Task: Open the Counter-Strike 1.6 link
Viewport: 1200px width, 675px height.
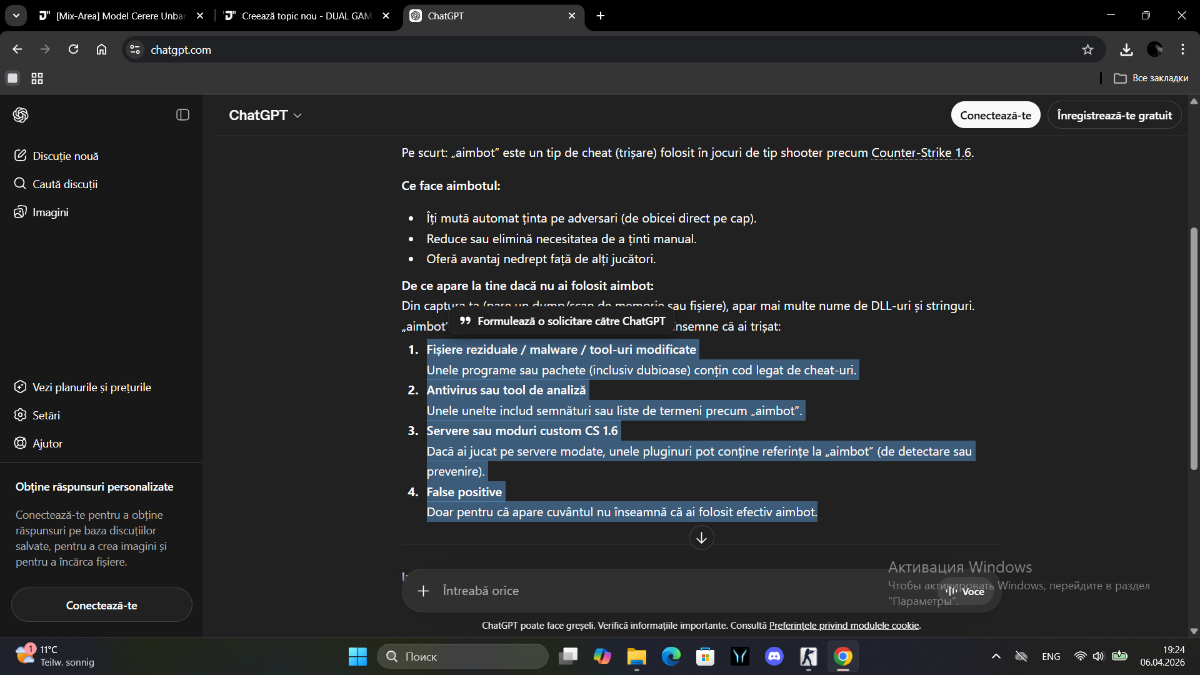Action: [921, 153]
